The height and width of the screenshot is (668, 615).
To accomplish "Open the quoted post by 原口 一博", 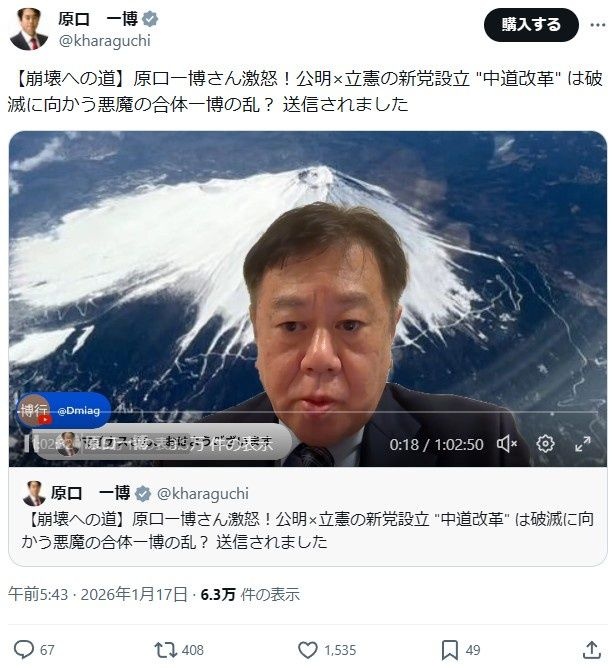I will [308, 517].
